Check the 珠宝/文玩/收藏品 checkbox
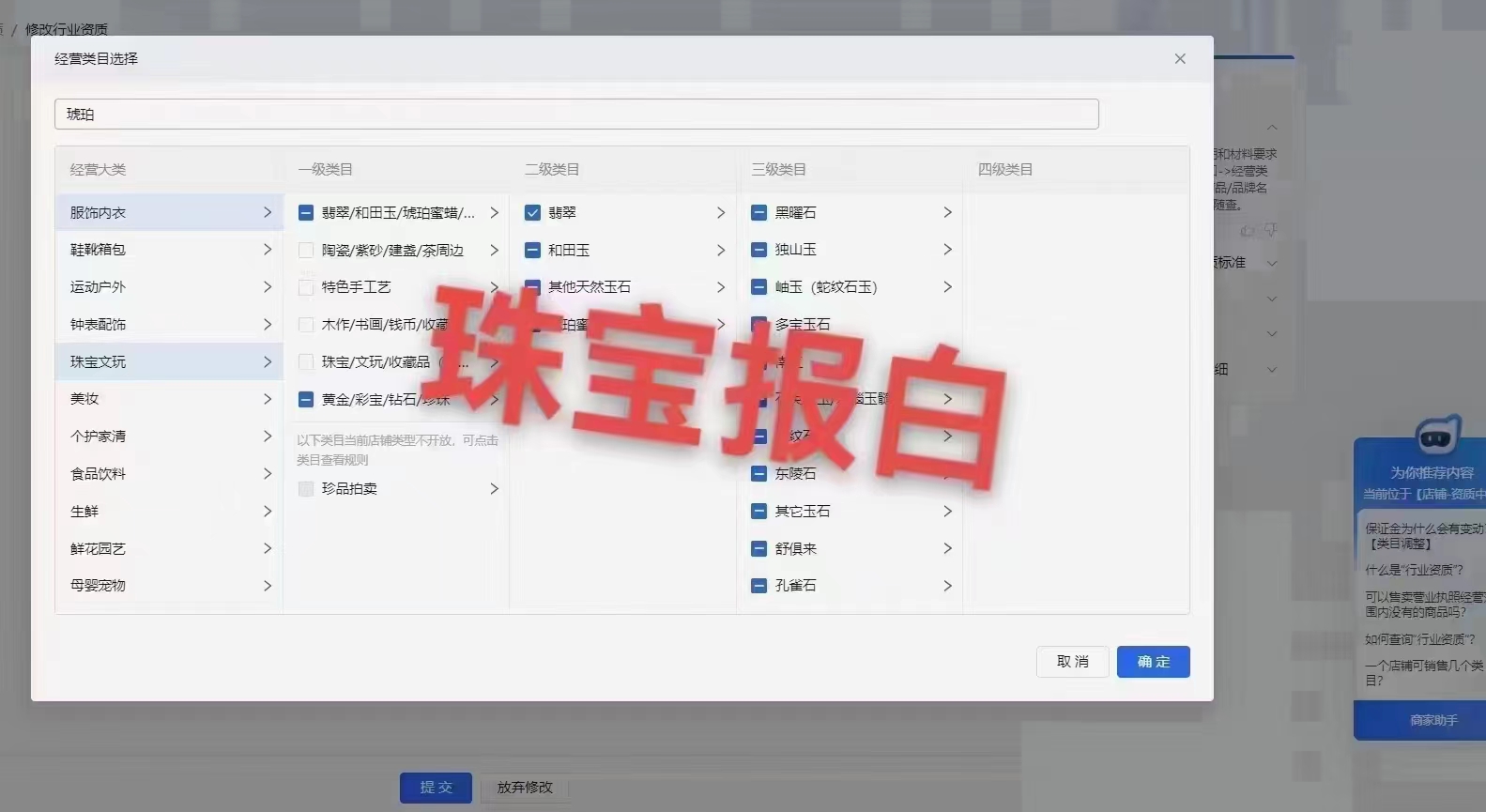1486x812 pixels. click(x=306, y=361)
